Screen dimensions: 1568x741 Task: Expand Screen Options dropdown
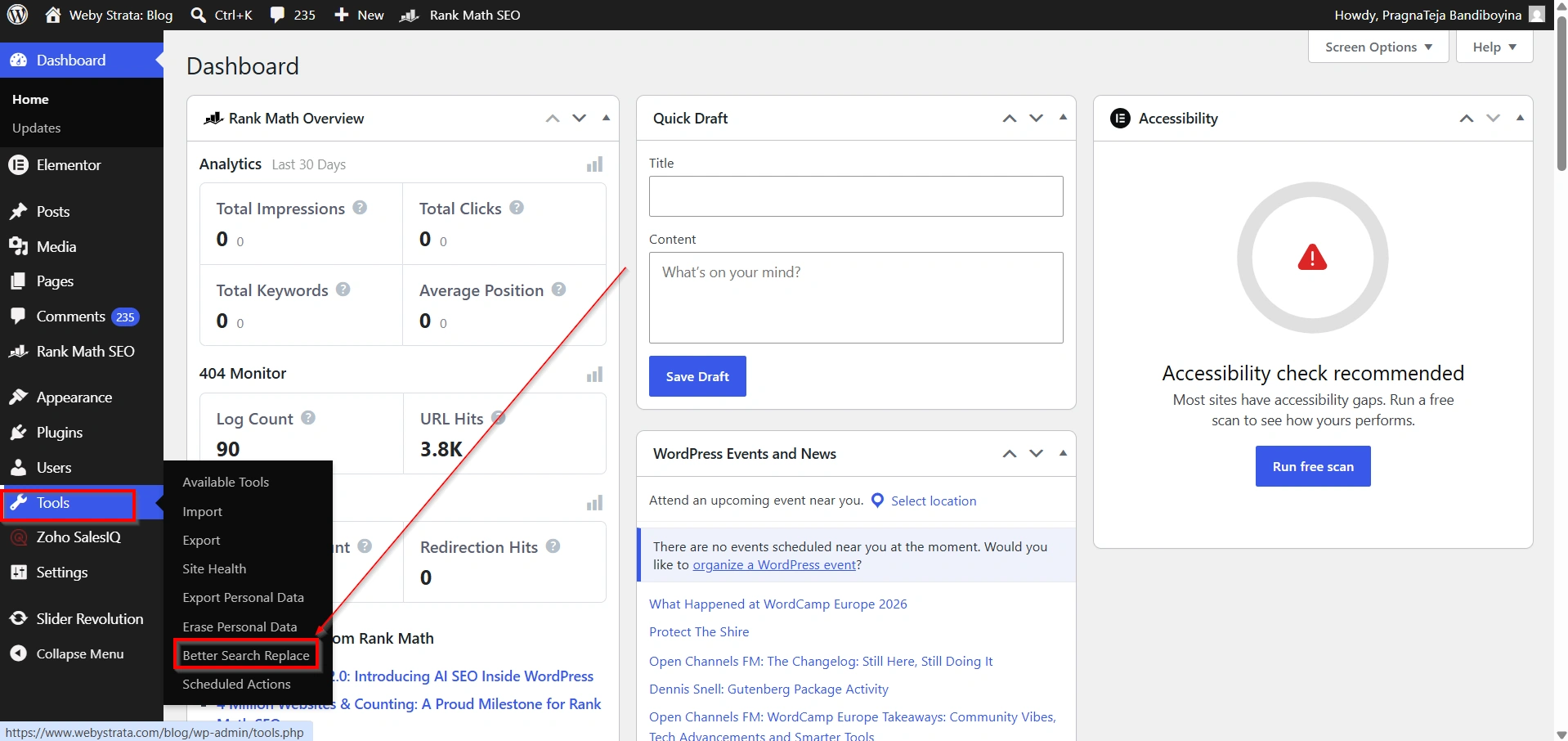tap(1378, 47)
